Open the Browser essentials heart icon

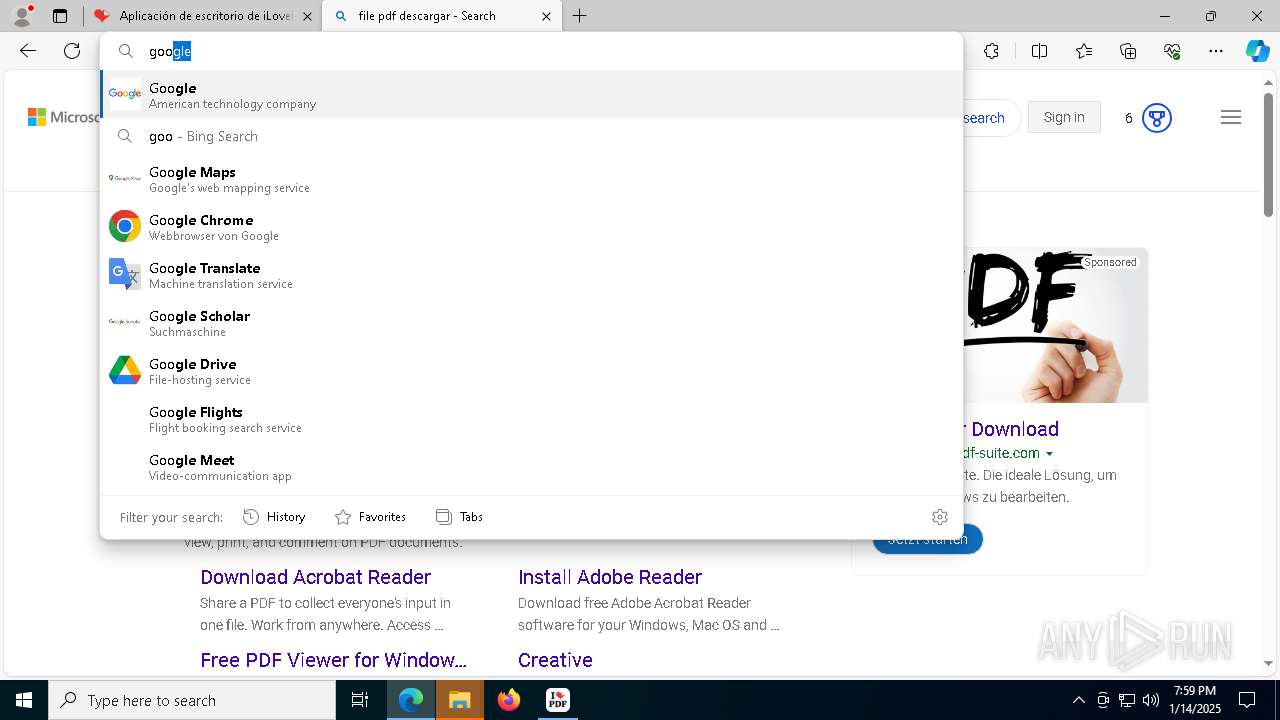(x=1172, y=51)
